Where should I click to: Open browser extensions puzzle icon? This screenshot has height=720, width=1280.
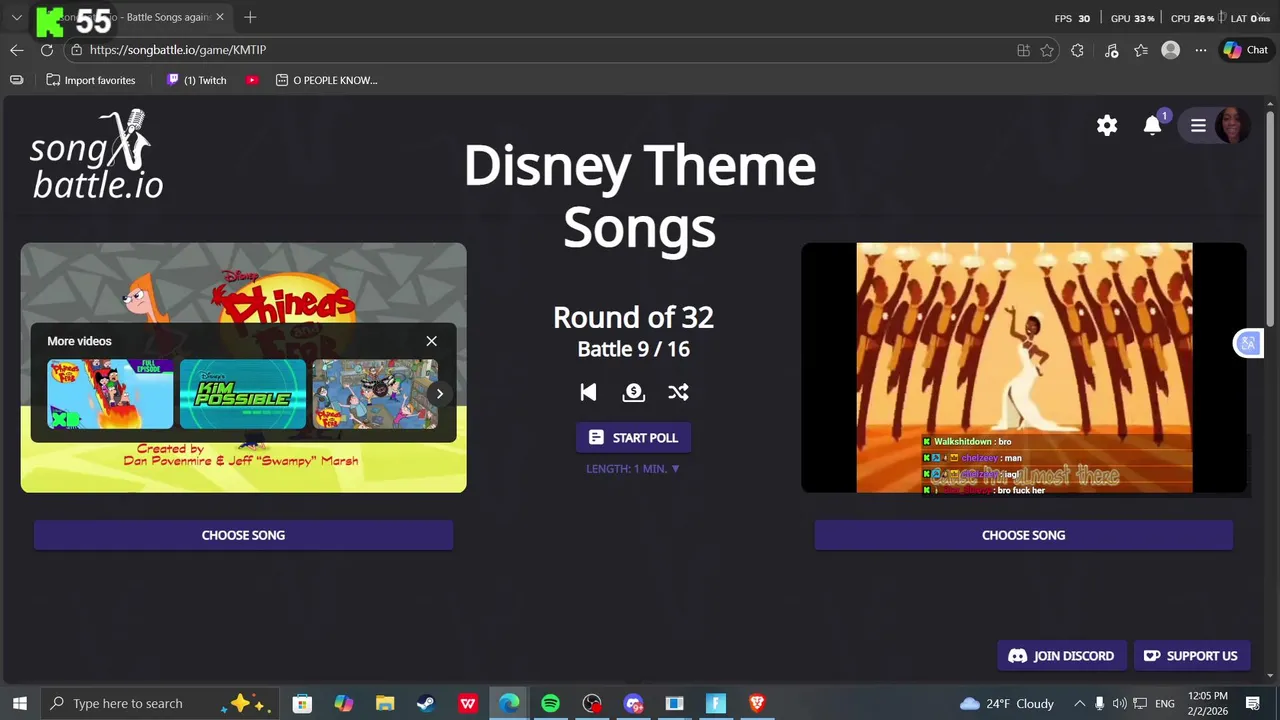[1077, 50]
